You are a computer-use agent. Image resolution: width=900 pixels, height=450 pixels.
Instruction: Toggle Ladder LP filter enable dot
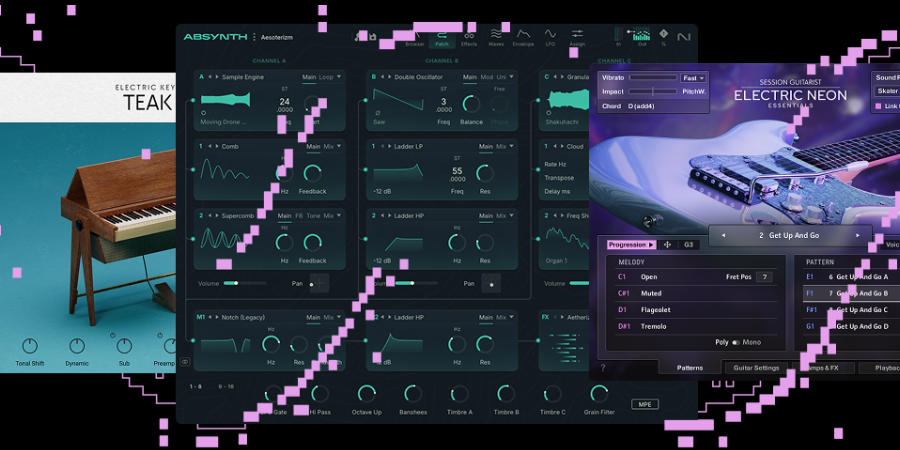pyautogui.click(x=364, y=169)
